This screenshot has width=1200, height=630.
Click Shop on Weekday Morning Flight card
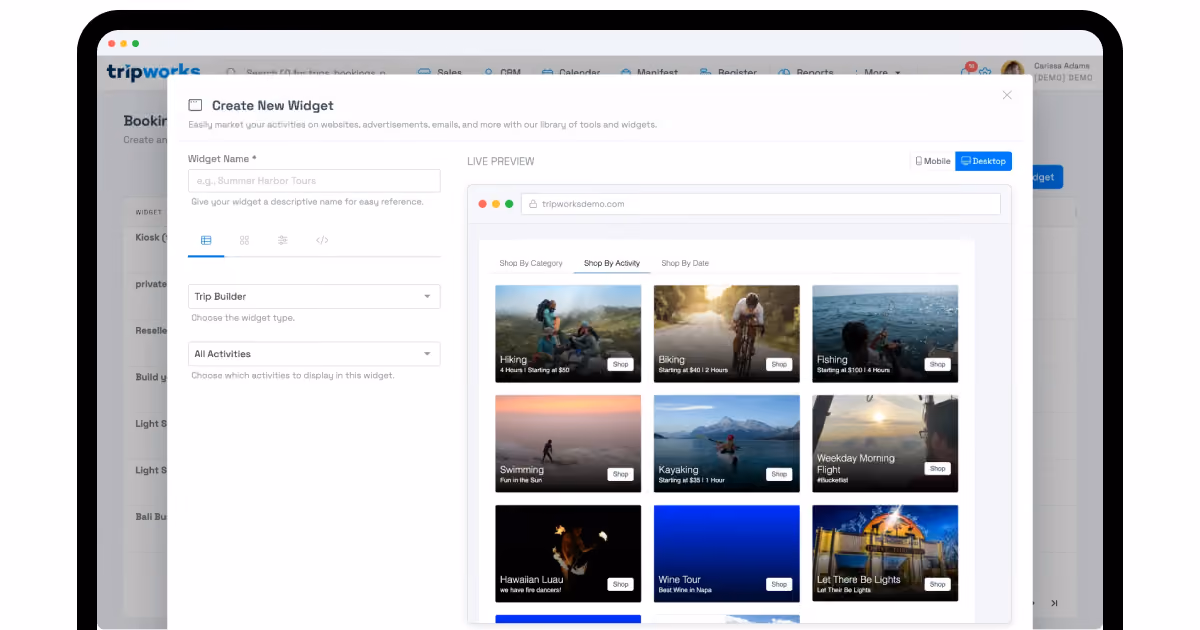click(x=937, y=468)
